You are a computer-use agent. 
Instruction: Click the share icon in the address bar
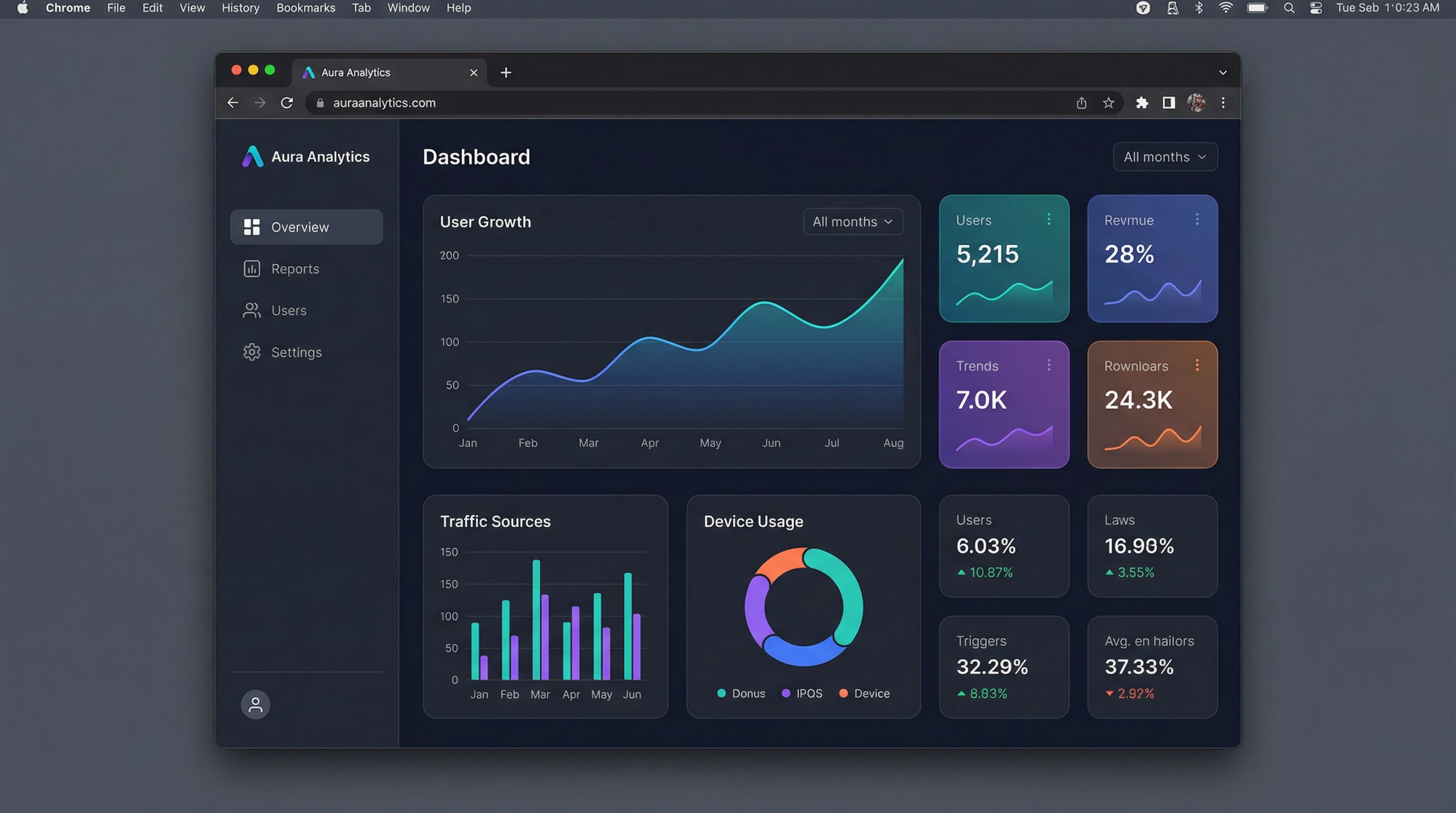tap(1081, 103)
